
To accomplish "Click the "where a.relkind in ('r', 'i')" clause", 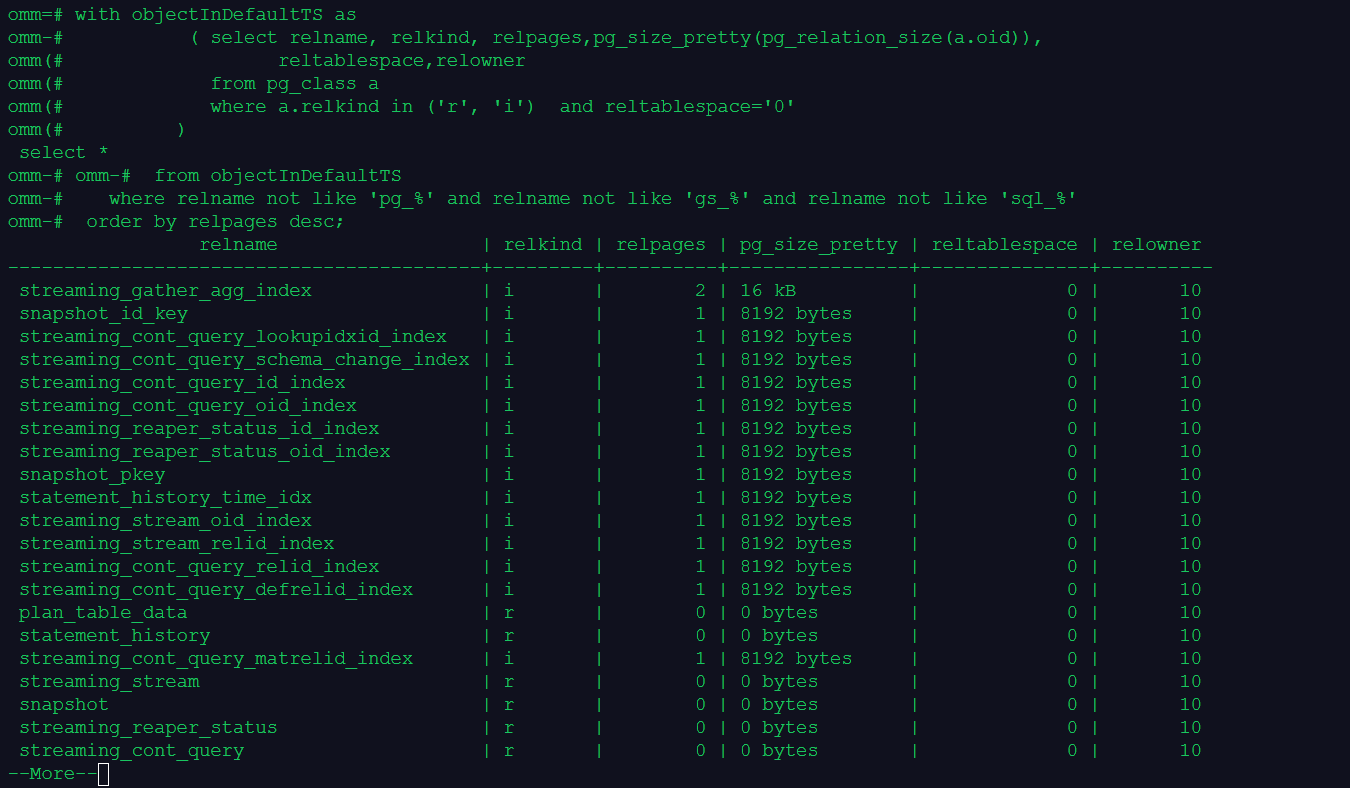I will [374, 106].
